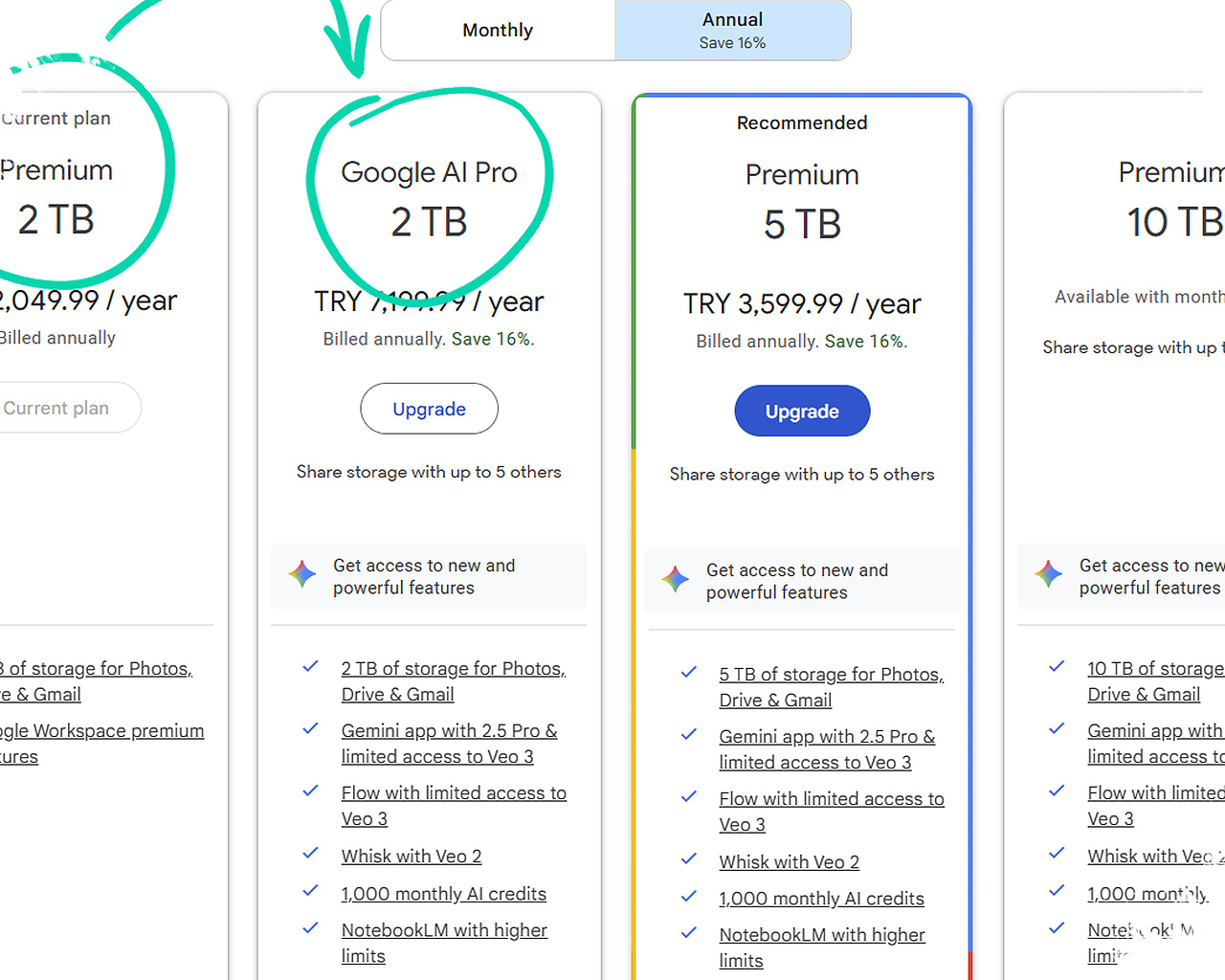Open '2 TB of storage for Photos' link
The image size is (1225, 980).
point(454,681)
